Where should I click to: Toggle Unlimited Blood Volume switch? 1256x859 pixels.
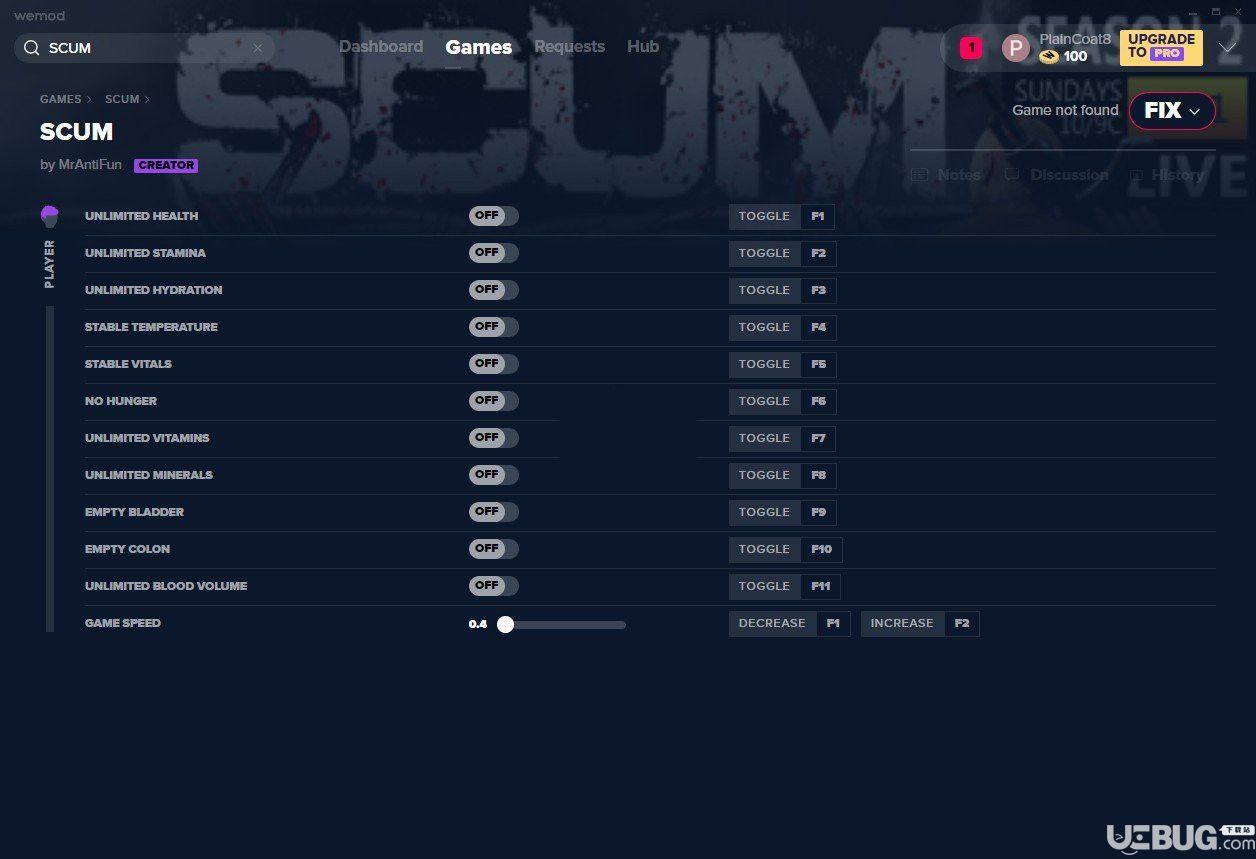pyautogui.click(x=494, y=586)
